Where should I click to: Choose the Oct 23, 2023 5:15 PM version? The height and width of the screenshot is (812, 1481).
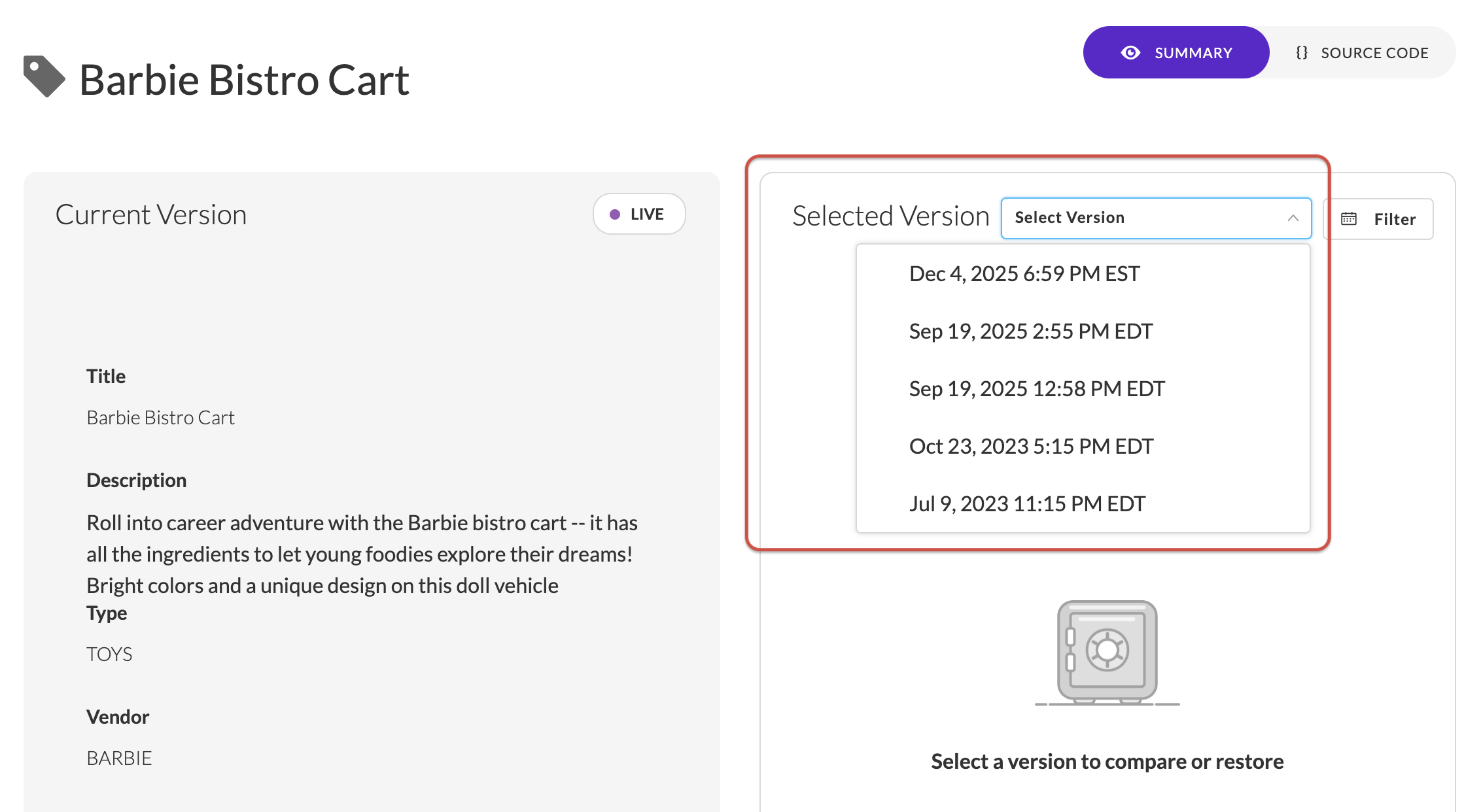coord(1031,445)
